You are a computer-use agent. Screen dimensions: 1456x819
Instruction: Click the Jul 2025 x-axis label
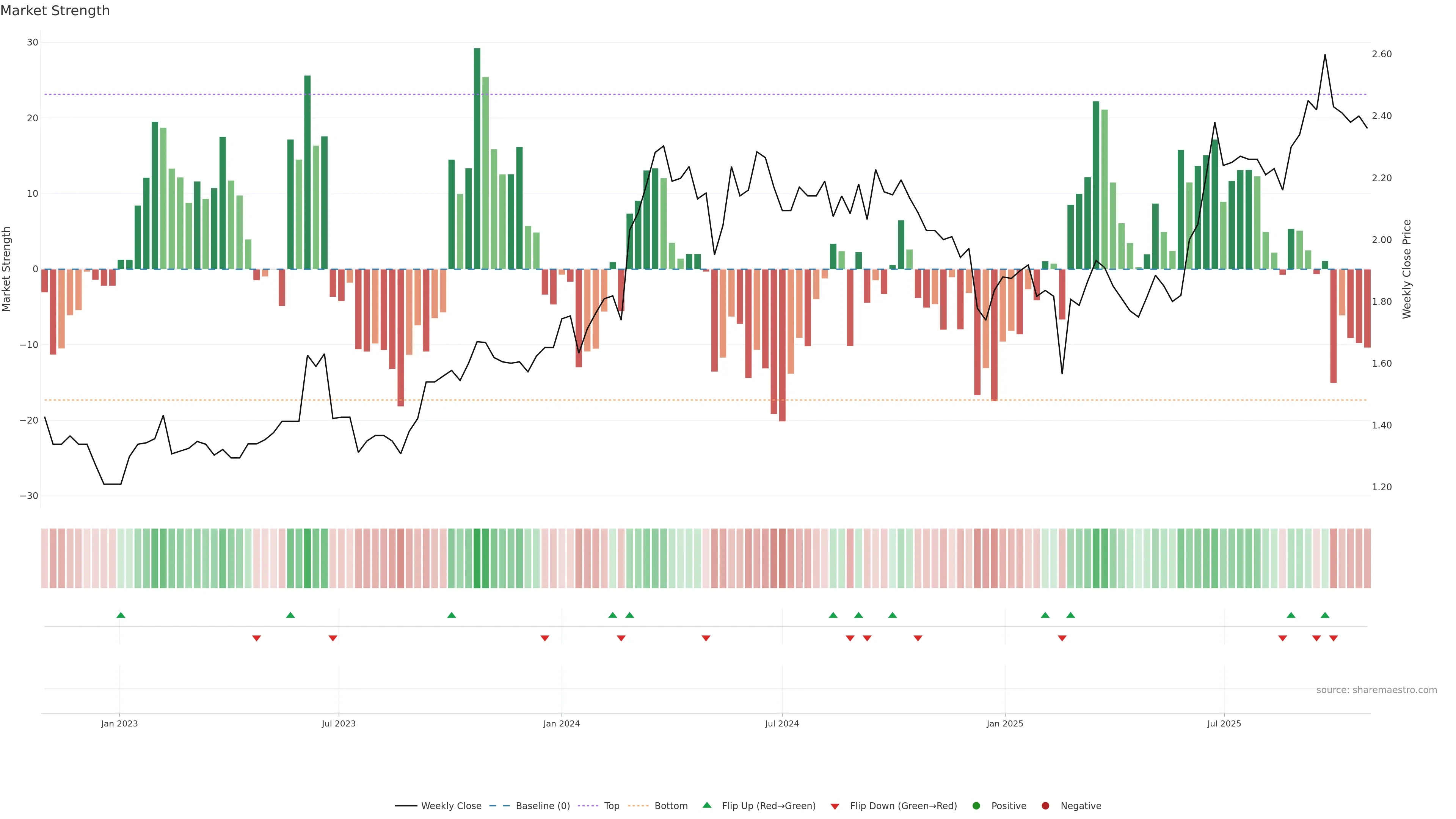pos(1224,723)
